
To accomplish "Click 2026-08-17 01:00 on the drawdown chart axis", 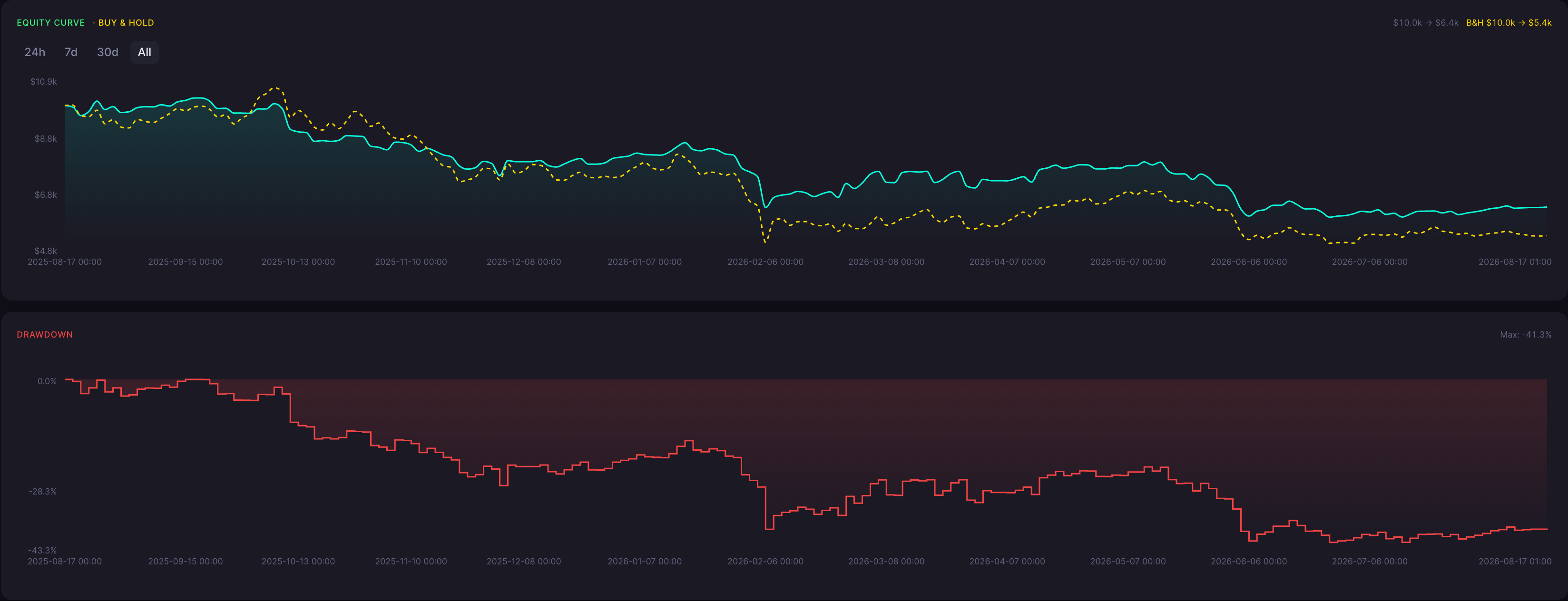I will coord(1515,562).
